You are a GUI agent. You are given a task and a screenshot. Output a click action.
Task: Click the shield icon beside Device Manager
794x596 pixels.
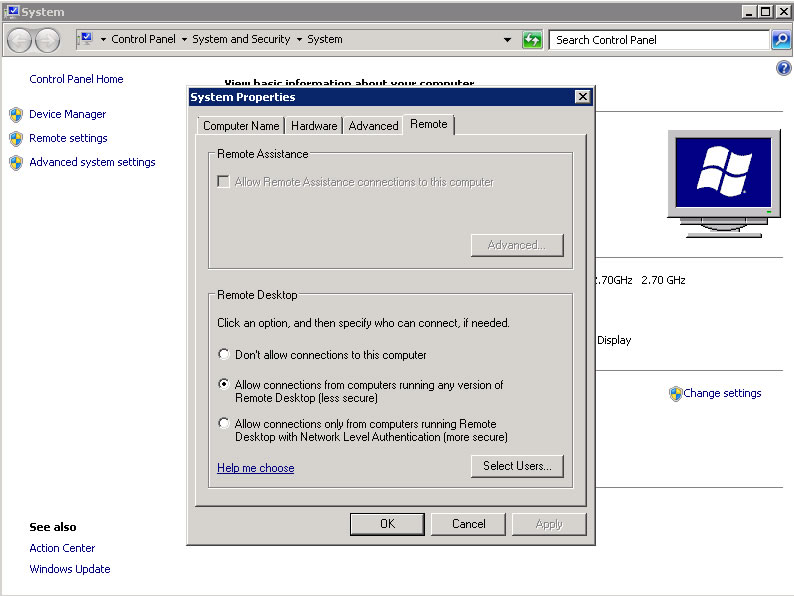16,114
